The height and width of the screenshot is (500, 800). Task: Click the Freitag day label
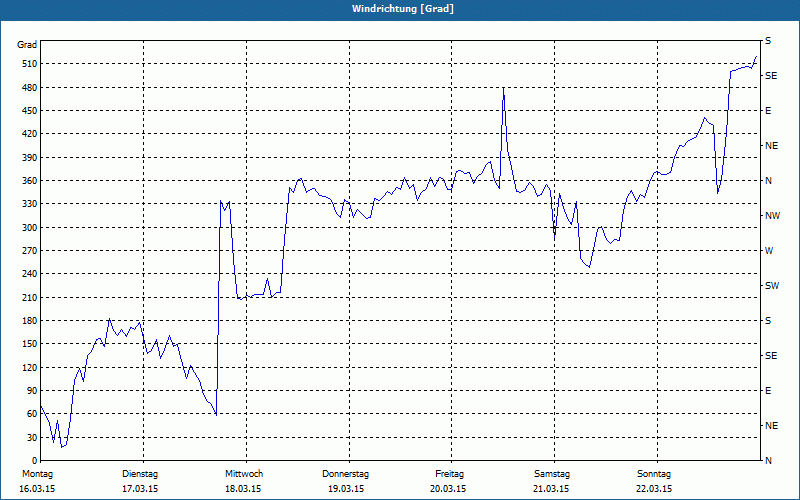449,474
